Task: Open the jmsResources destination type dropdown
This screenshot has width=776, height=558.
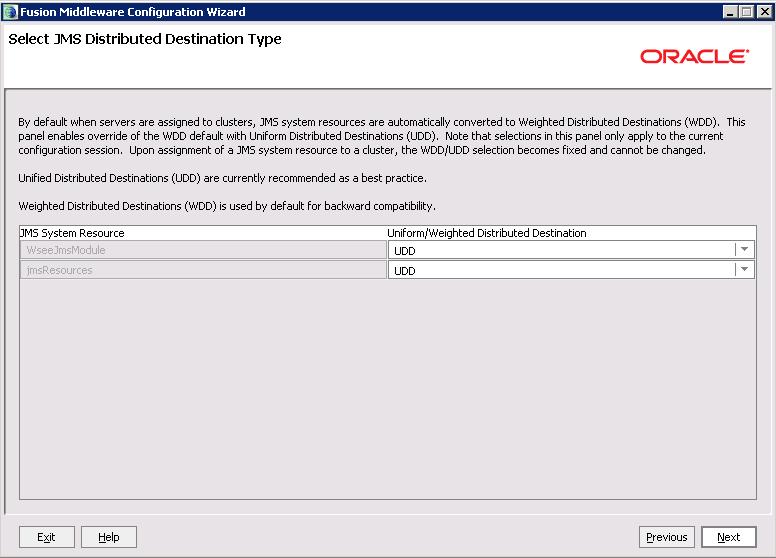Action: (744, 270)
